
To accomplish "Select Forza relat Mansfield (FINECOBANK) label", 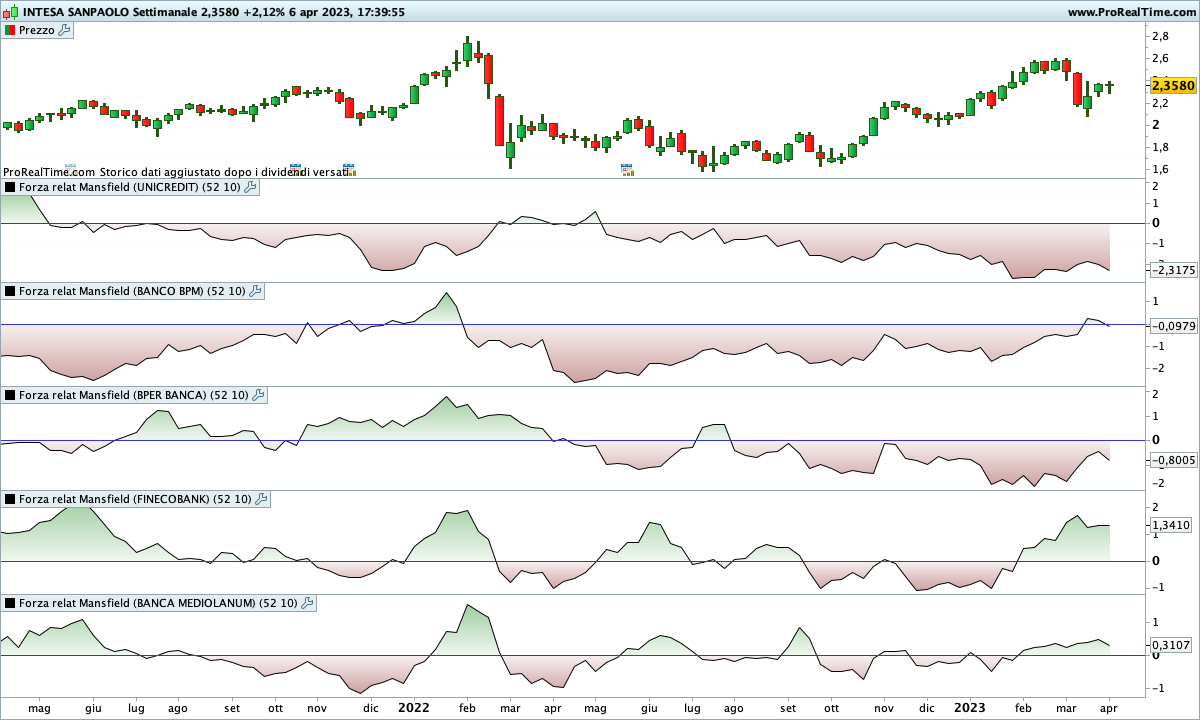I will click(x=135, y=499).
